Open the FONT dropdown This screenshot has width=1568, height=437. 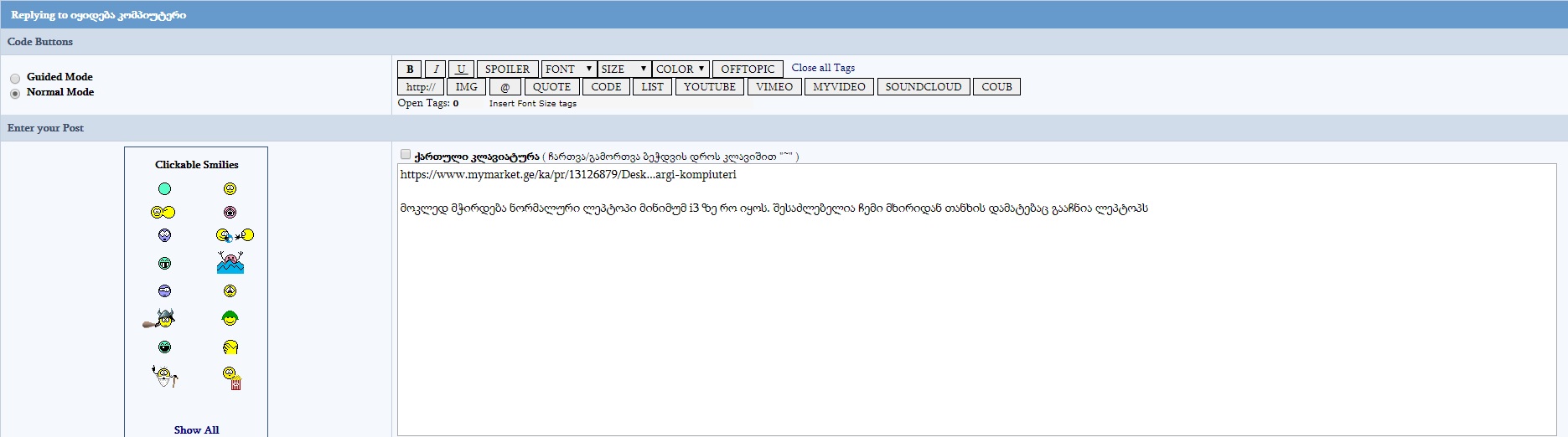point(568,69)
